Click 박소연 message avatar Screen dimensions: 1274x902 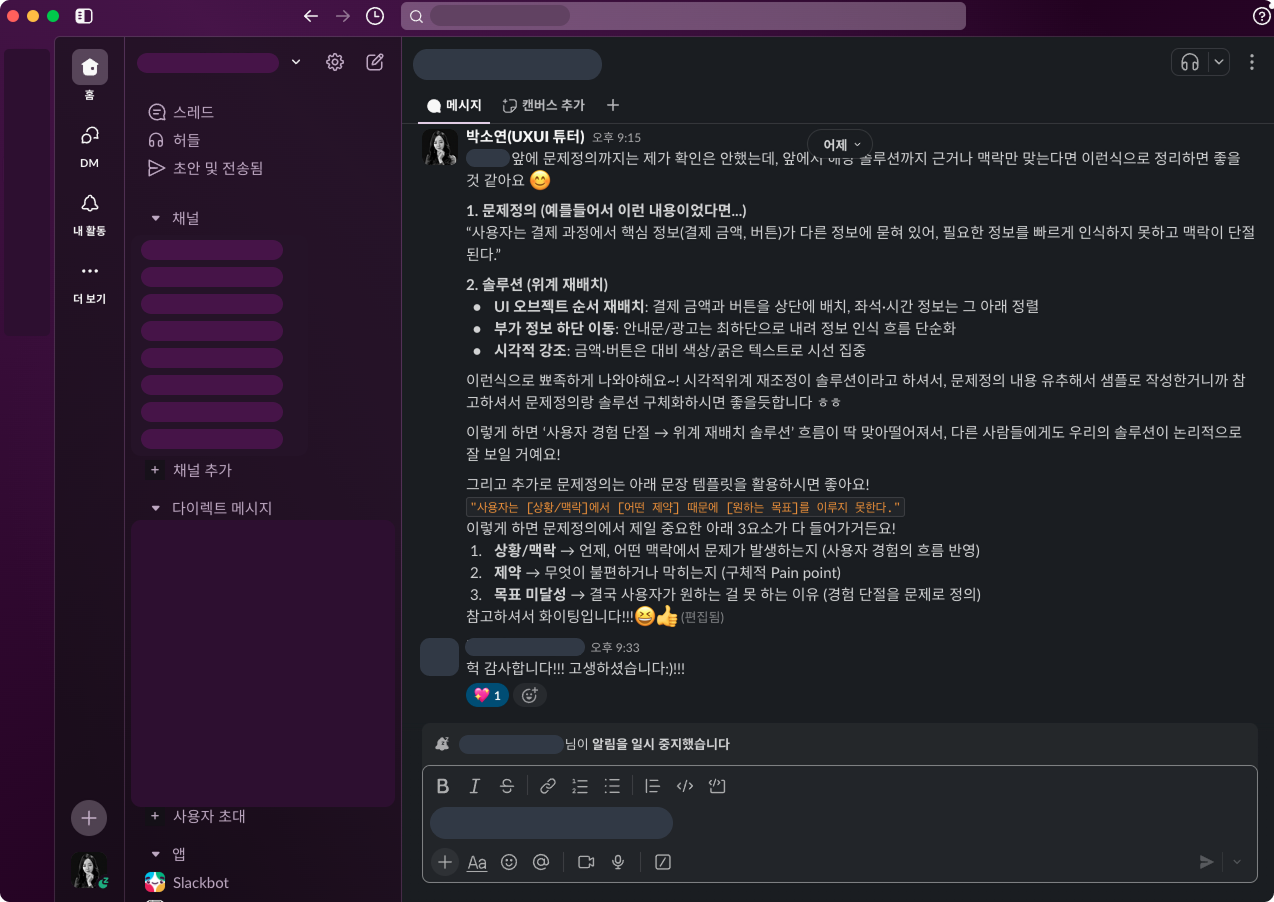pos(440,147)
